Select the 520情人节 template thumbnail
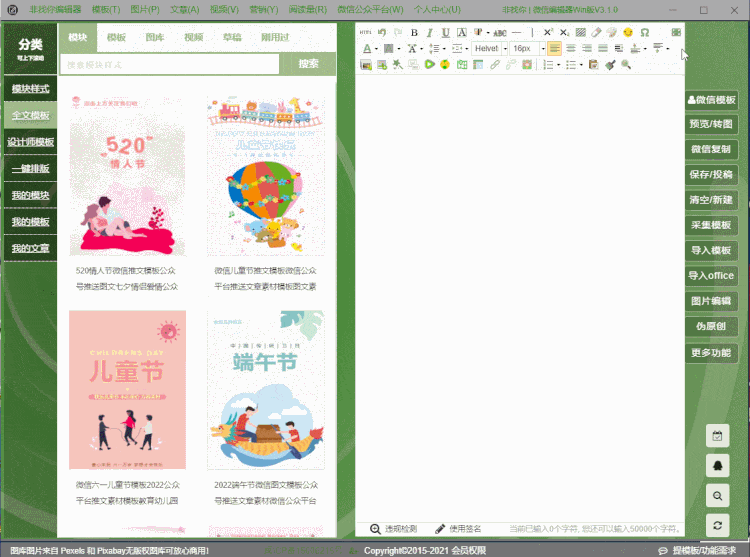This screenshot has width=750, height=557. tap(127, 176)
